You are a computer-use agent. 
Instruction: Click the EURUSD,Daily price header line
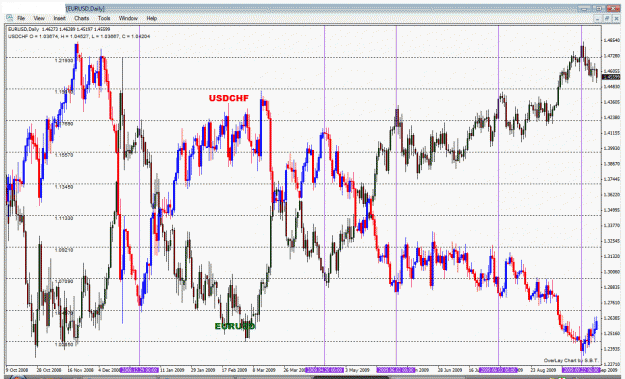[x=59, y=29]
